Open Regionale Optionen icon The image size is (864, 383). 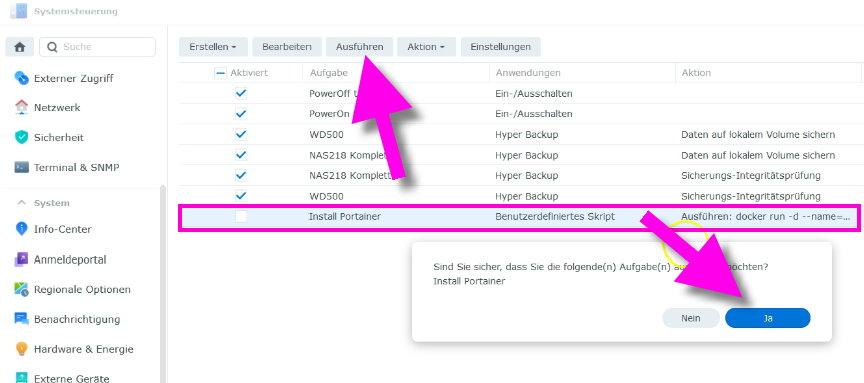click(21, 289)
